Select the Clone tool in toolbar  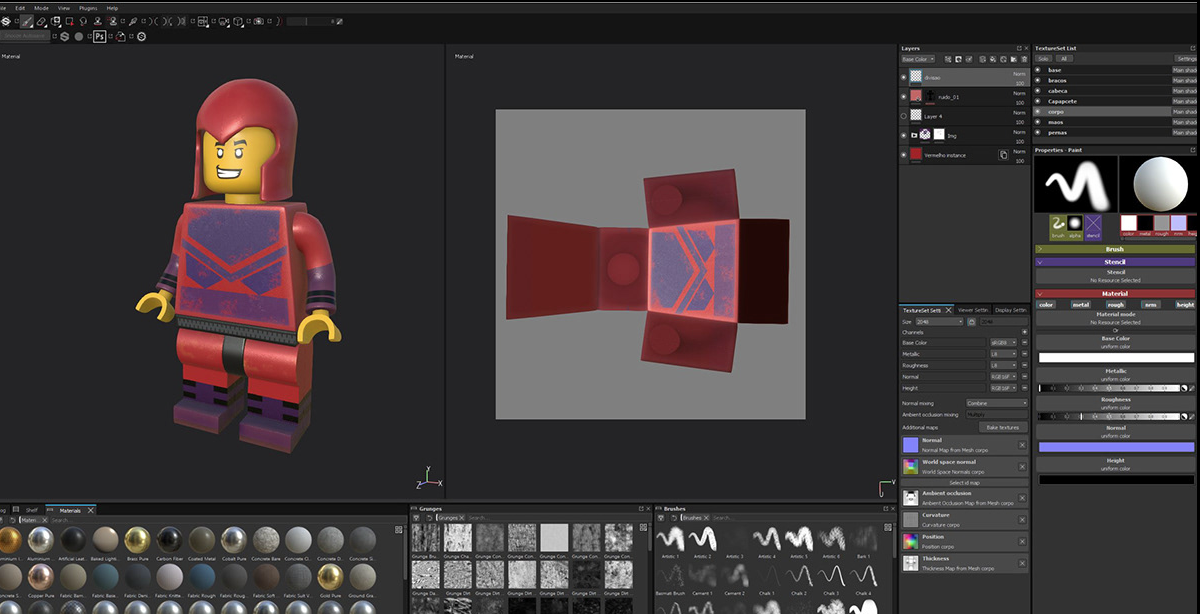[x=98, y=21]
